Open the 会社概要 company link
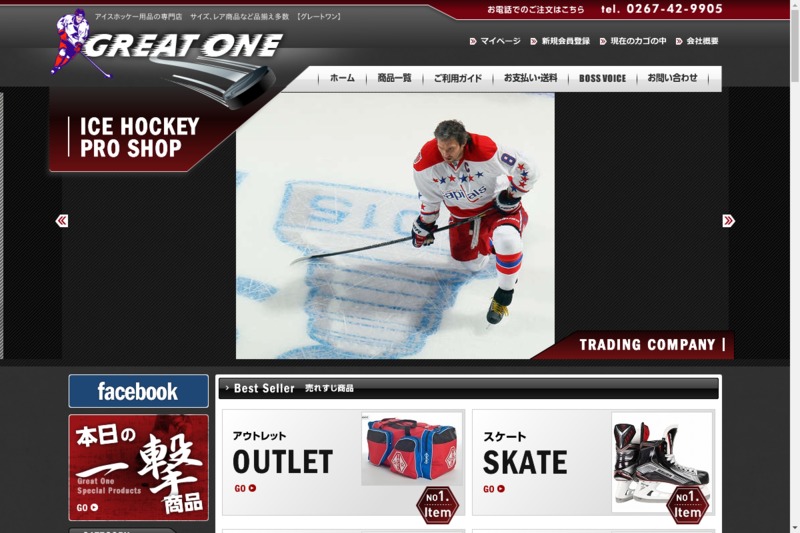The height and width of the screenshot is (533, 800). (x=697, y=41)
